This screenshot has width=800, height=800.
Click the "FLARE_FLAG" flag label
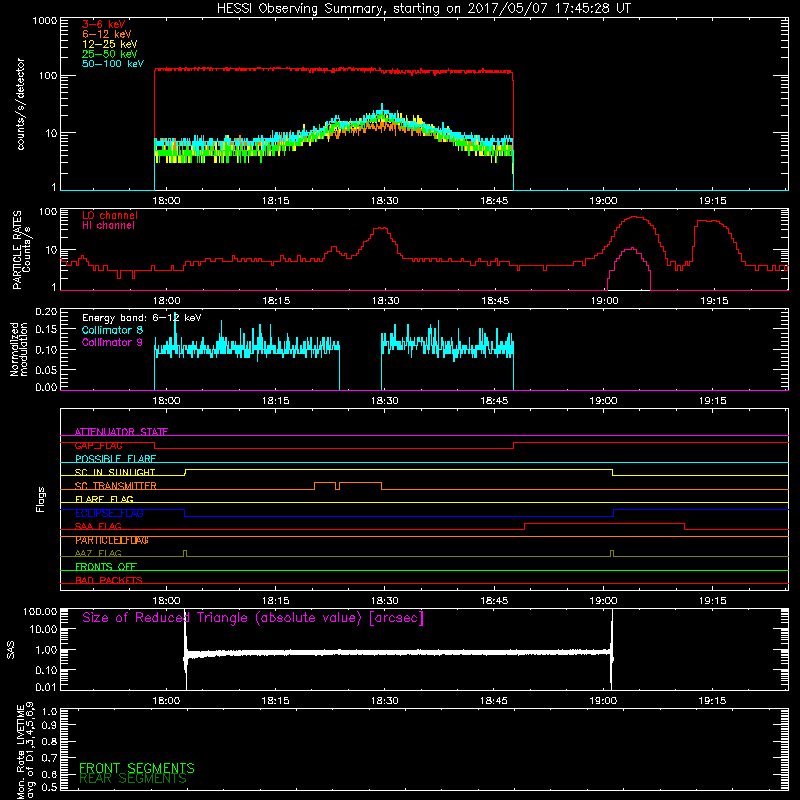104,499
